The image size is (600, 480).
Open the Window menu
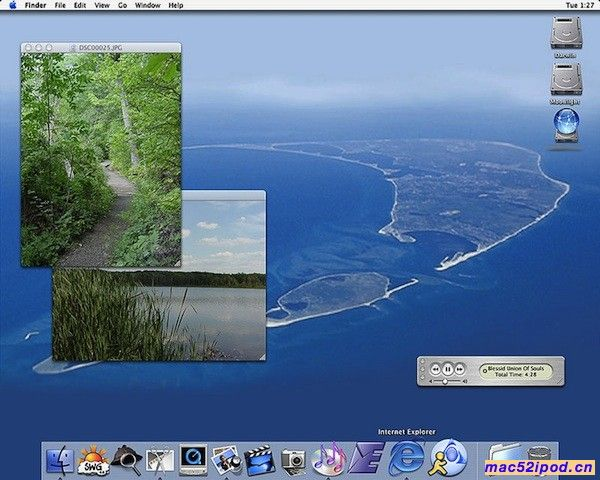pos(147,5)
